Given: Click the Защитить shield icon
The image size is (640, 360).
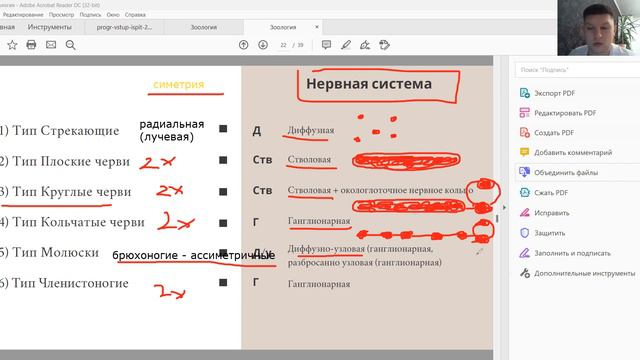Looking at the screenshot, I should (x=524, y=233).
